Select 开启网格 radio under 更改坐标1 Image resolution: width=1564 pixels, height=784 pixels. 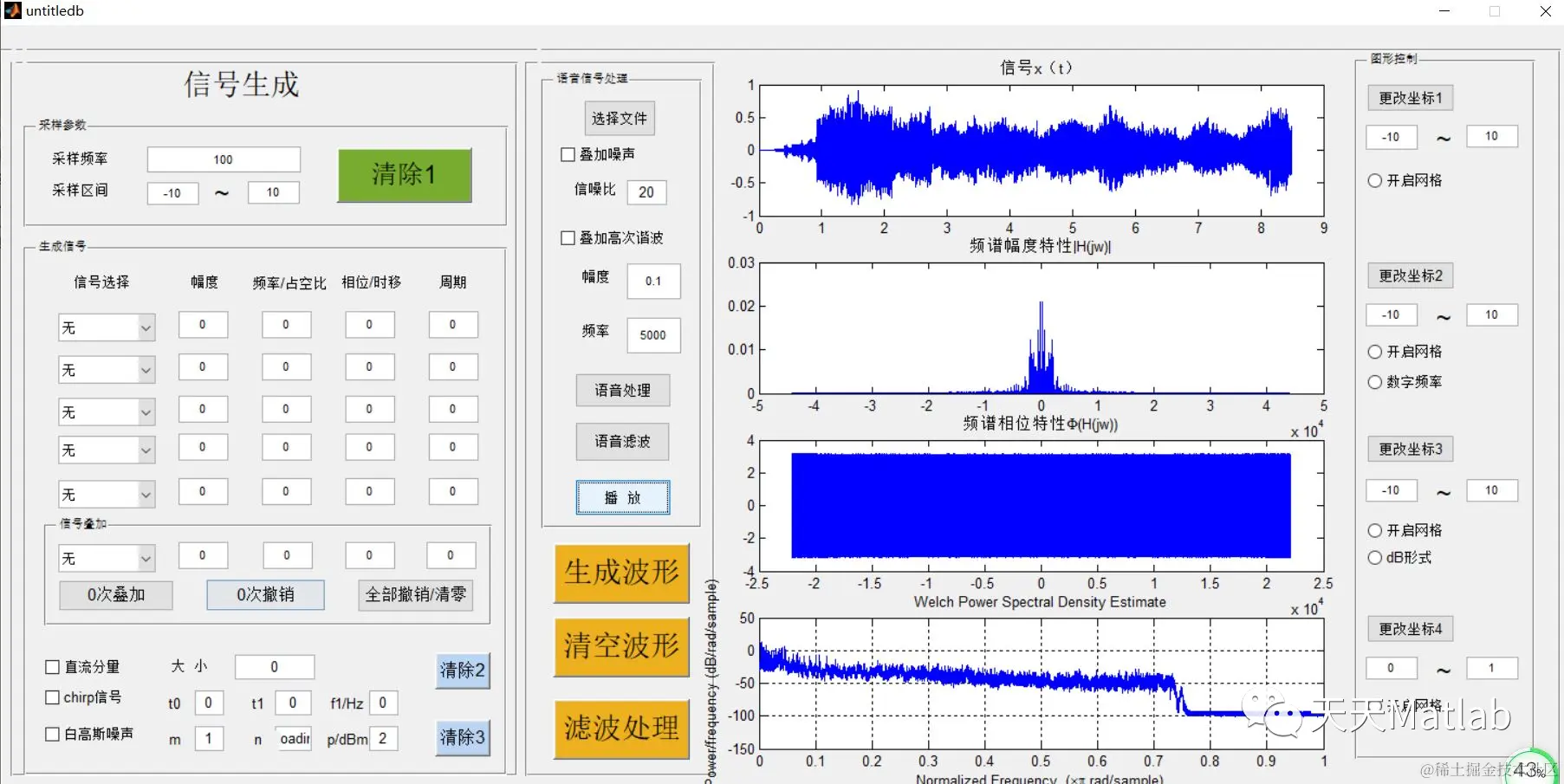1375,181
